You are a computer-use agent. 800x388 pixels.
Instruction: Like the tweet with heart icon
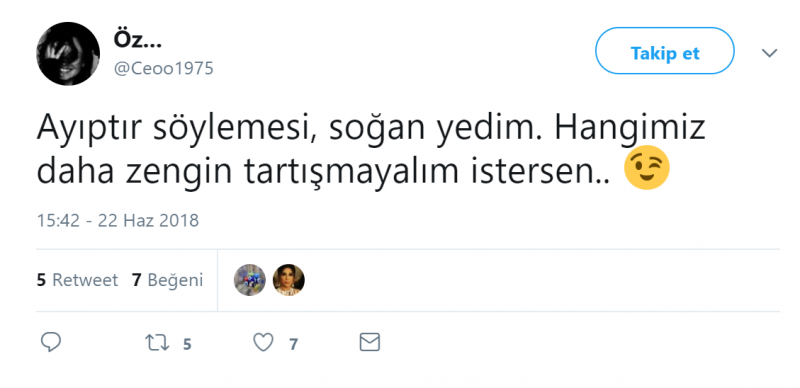[263, 343]
